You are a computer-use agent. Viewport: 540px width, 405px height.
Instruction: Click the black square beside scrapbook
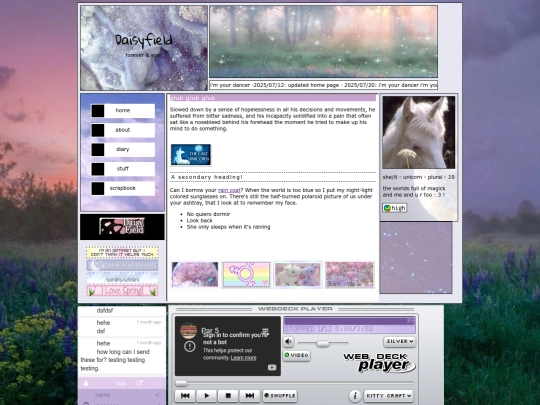click(x=98, y=189)
